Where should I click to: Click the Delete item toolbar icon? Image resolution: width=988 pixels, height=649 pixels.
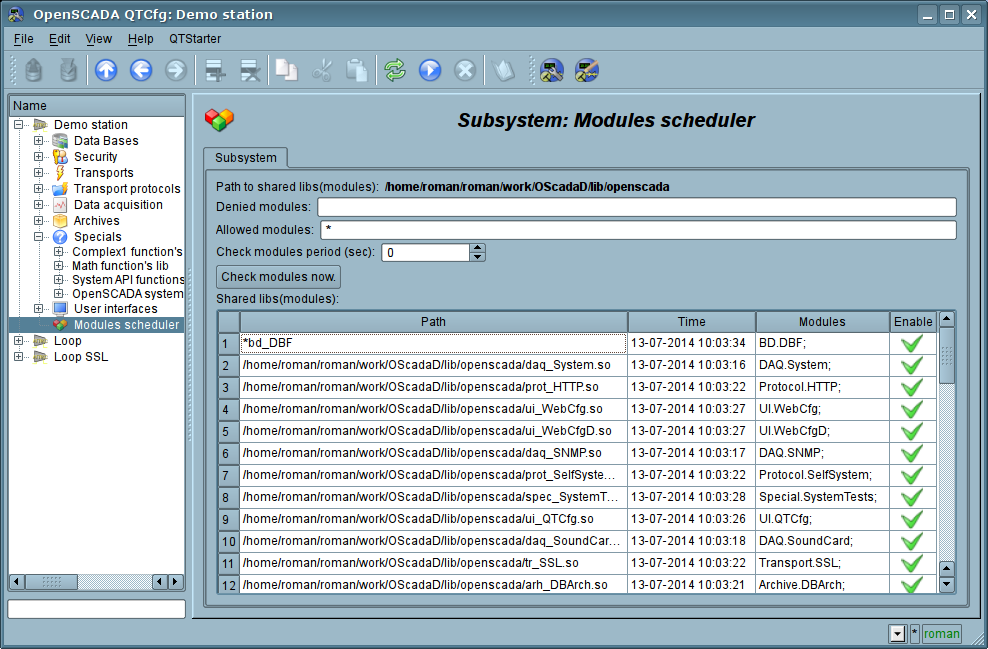[250, 70]
